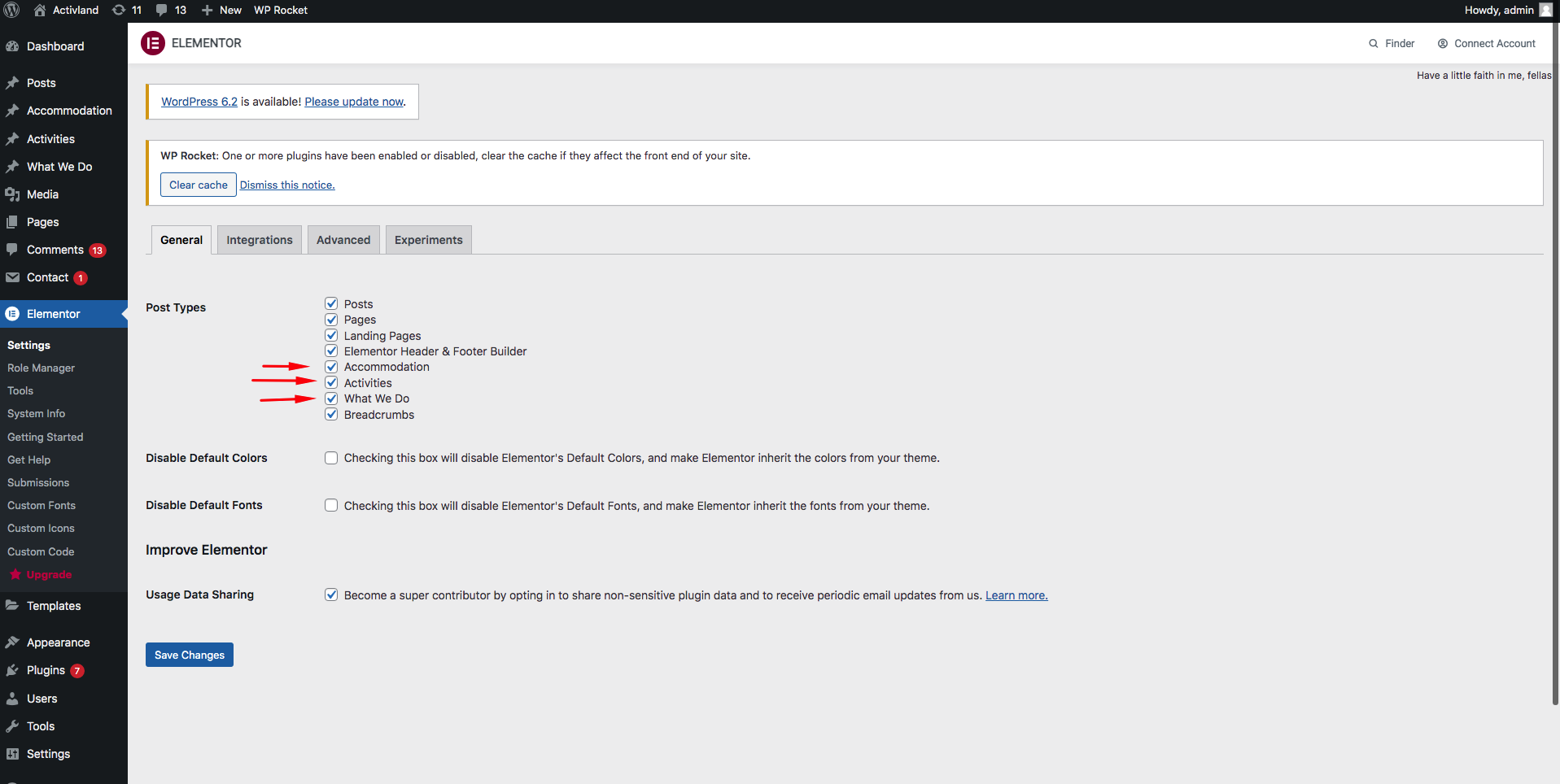This screenshot has height=784, width=1560.
Task: Click the Comments bubble icon in sidebar
Action: (x=12, y=250)
